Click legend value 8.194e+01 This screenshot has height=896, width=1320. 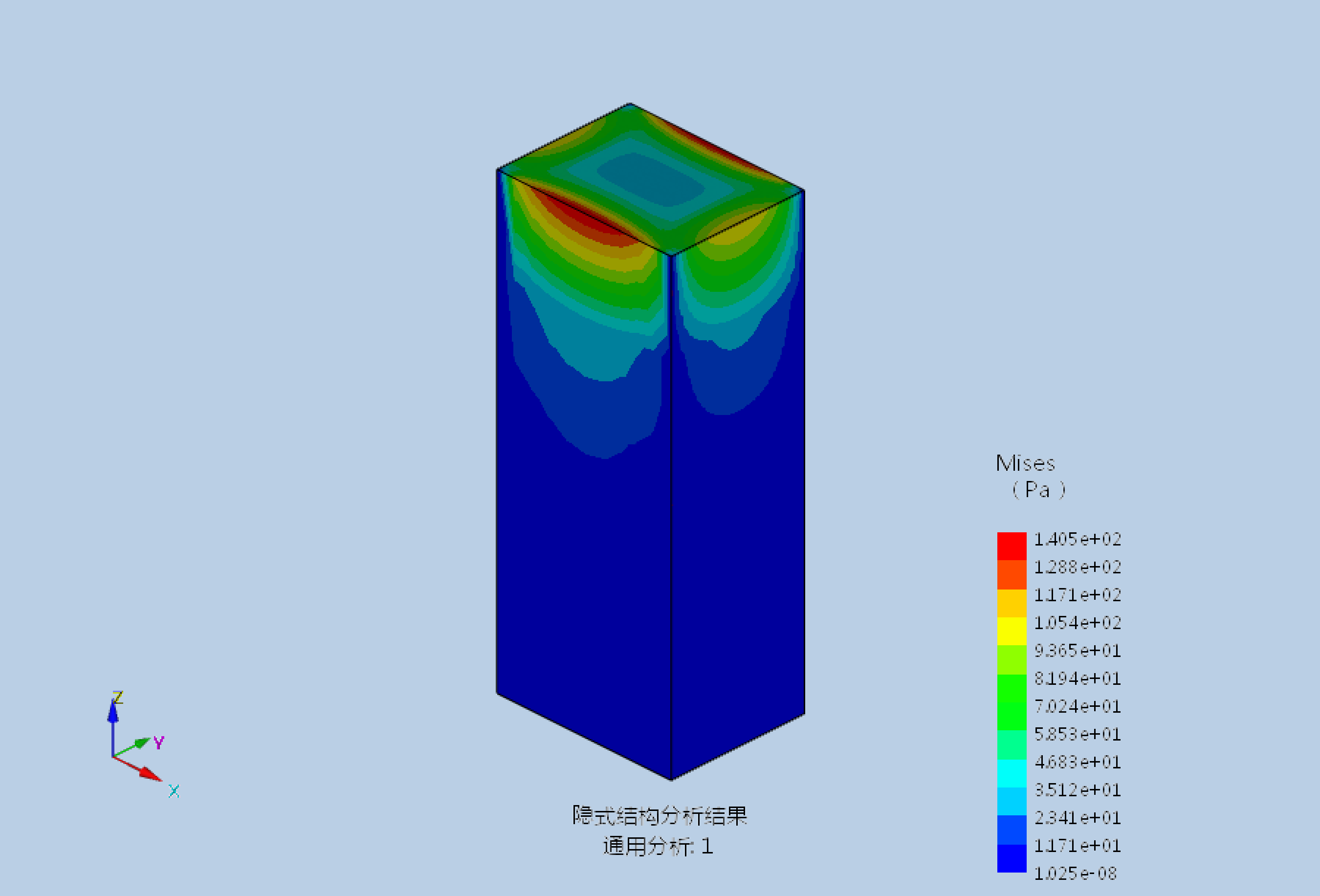click(x=1078, y=678)
